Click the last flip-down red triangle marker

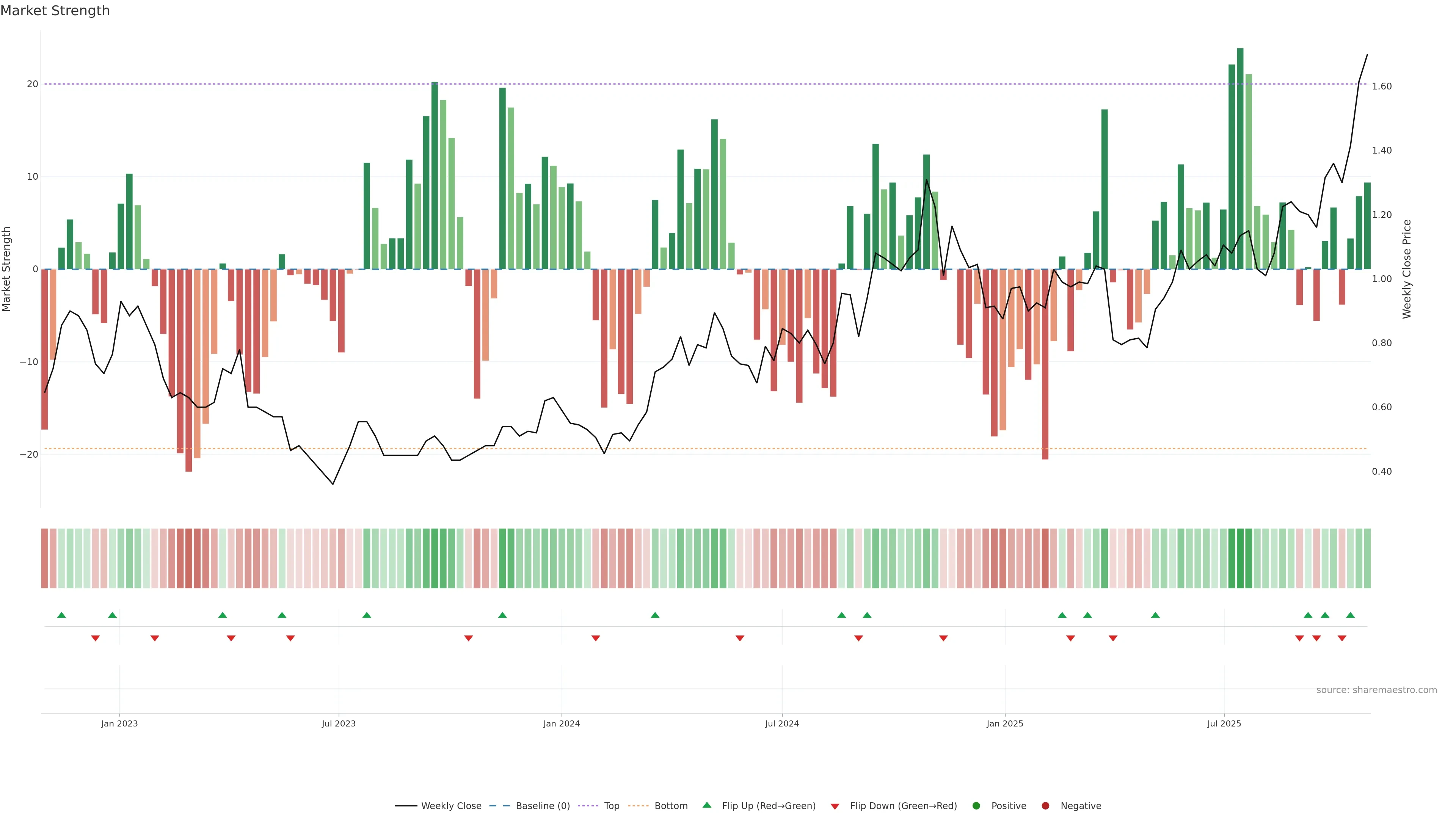tap(1342, 638)
